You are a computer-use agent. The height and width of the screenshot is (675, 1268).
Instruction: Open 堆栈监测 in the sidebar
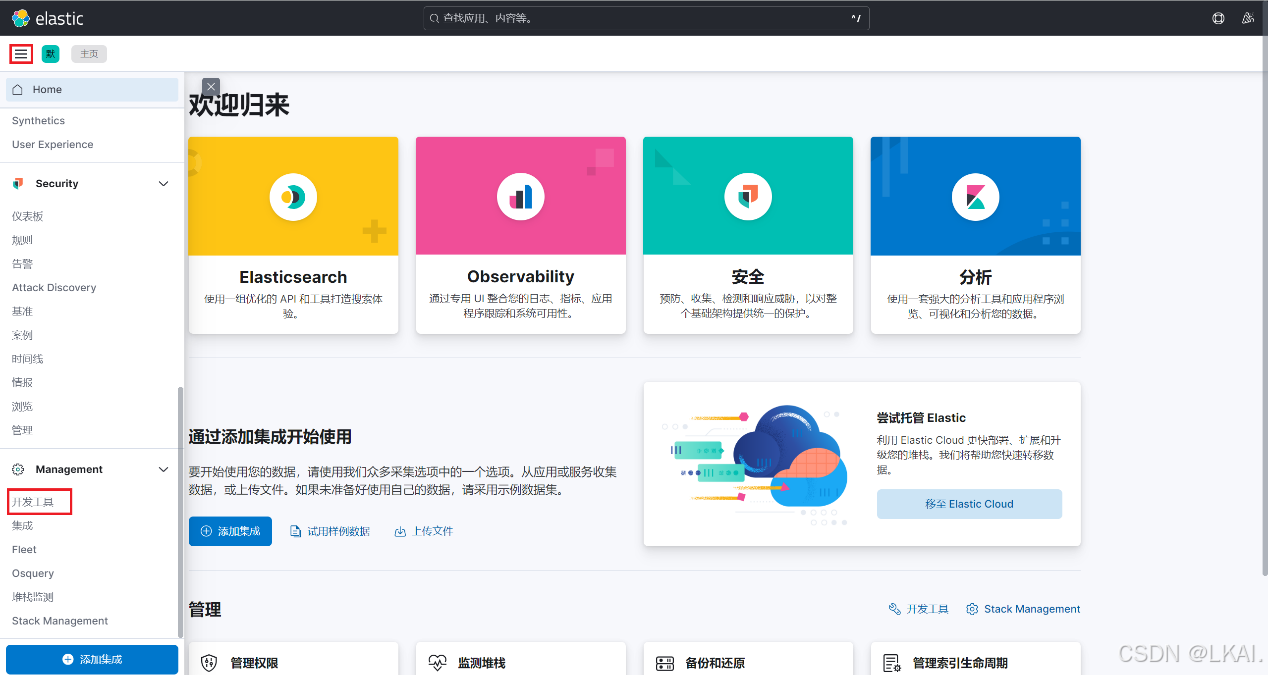coord(32,597)
